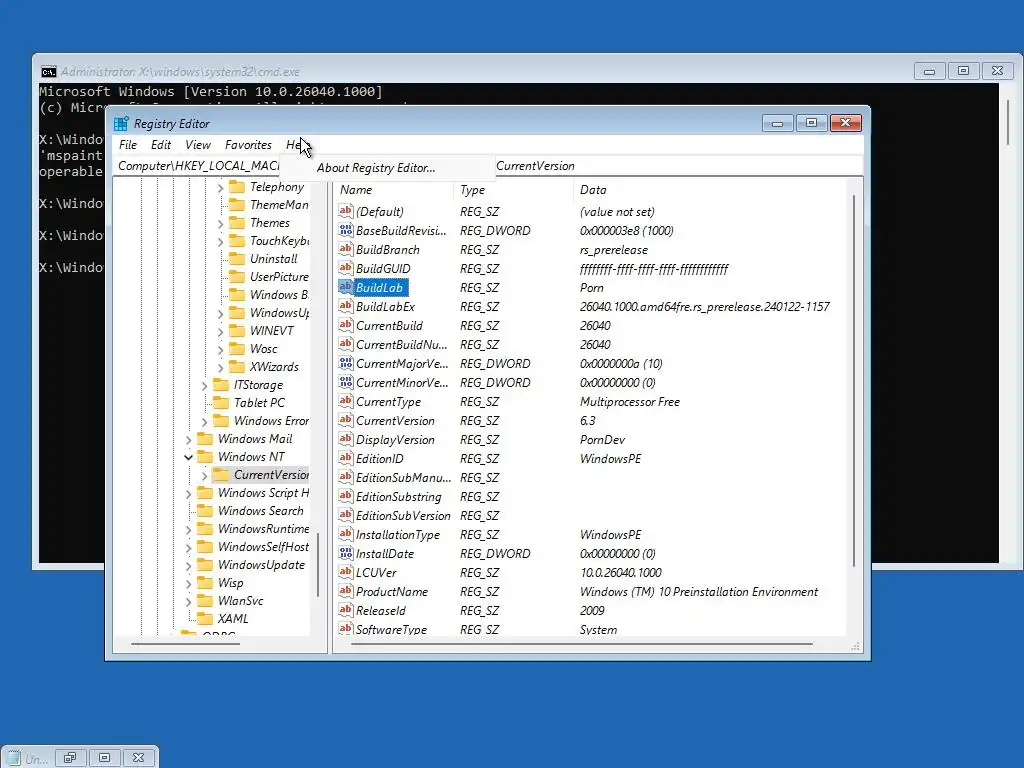
Task: Select the SoftwareType value name
Action: click(391, 629)
